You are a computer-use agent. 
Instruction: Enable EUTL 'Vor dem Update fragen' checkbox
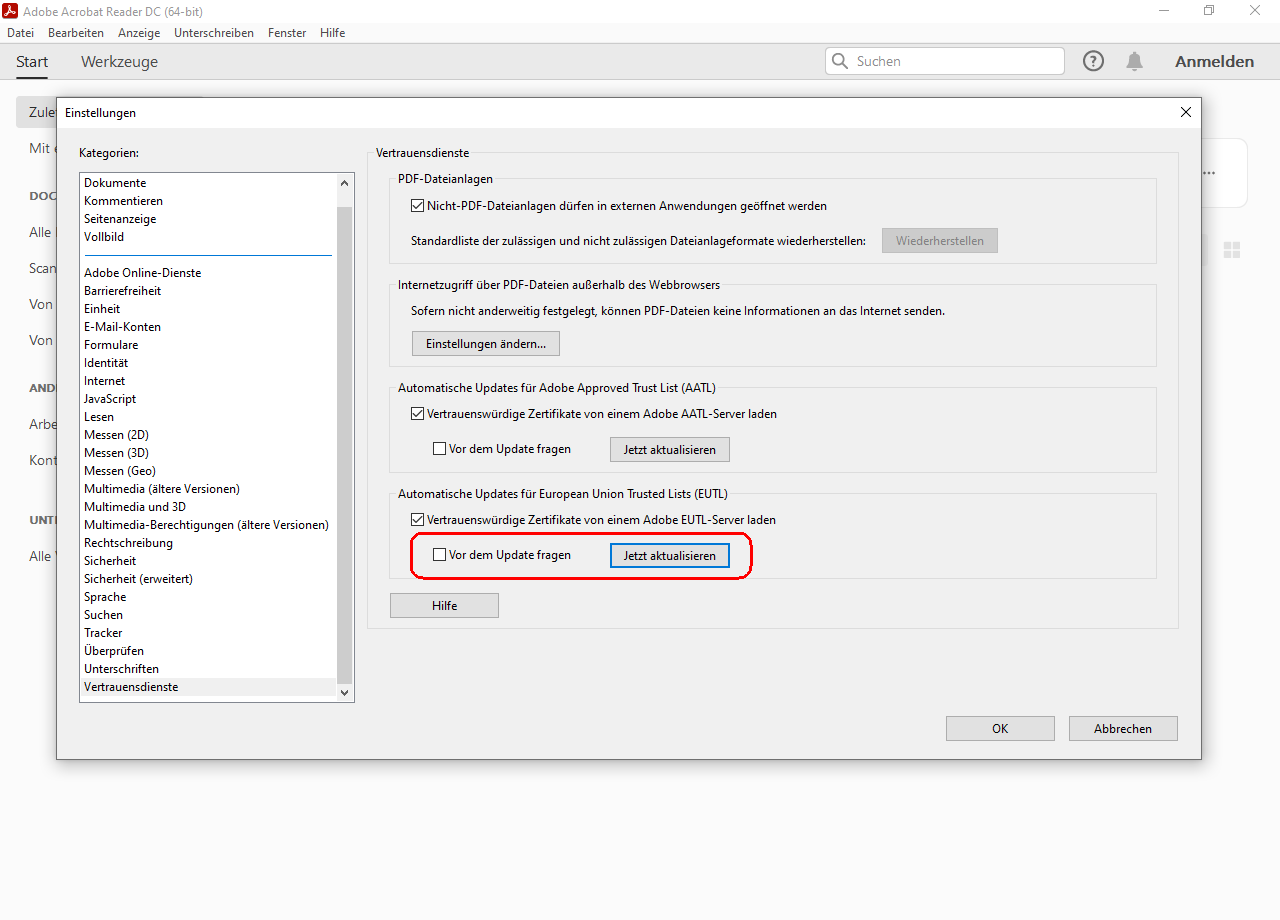[x=439, y=555]
